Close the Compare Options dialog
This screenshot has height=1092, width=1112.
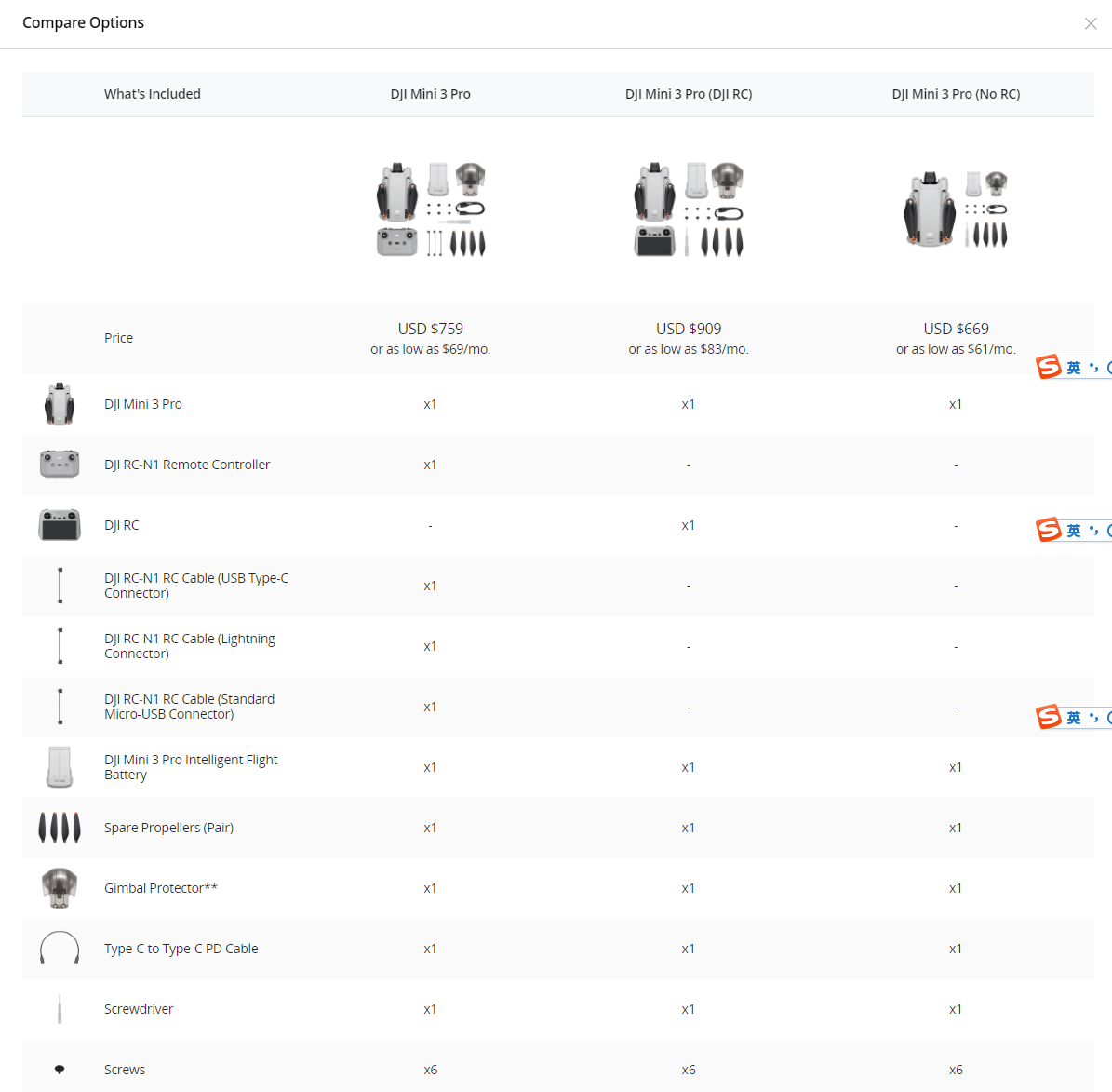point(1090,23)
